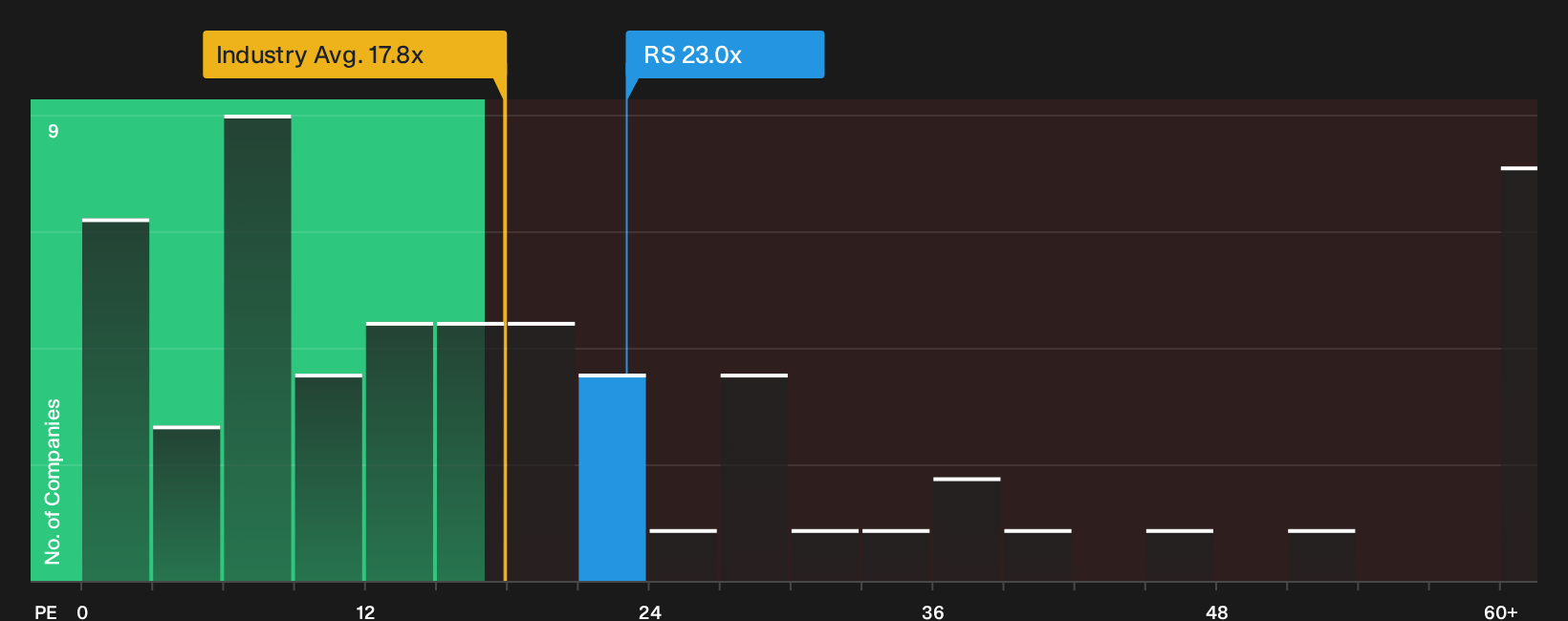Click the x-axis label "60+"
The height and width of the screenshot is (621, 1568).
pos(1501,611)
